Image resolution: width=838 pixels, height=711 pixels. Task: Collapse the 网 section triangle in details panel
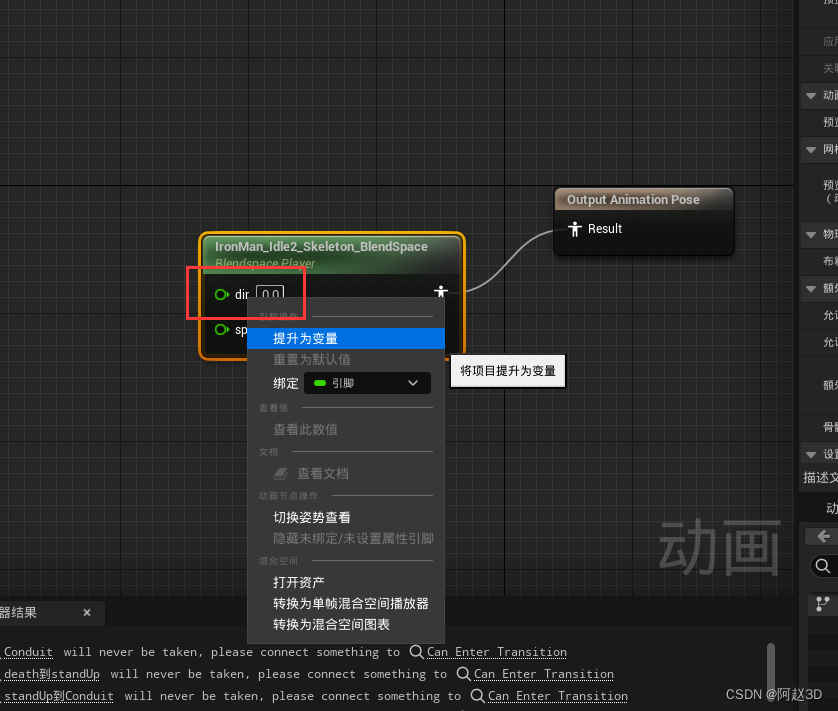(811, 150)
